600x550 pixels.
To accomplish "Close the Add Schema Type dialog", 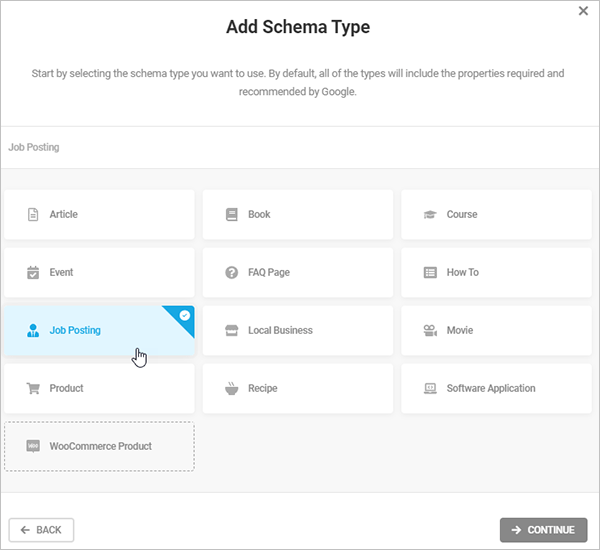I will click(x=583, y=11).
